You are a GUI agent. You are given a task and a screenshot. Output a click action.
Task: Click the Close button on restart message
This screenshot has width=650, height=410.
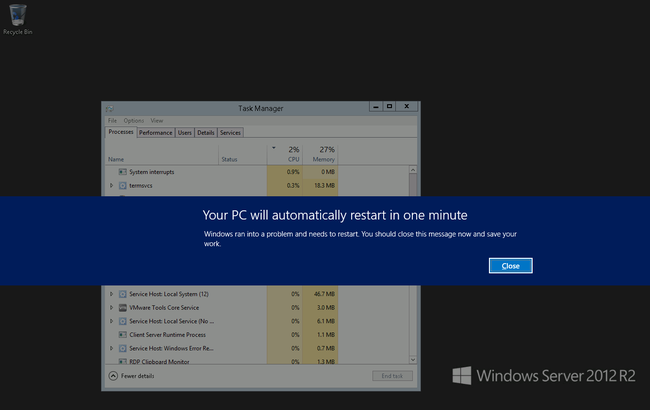(510, 266)
